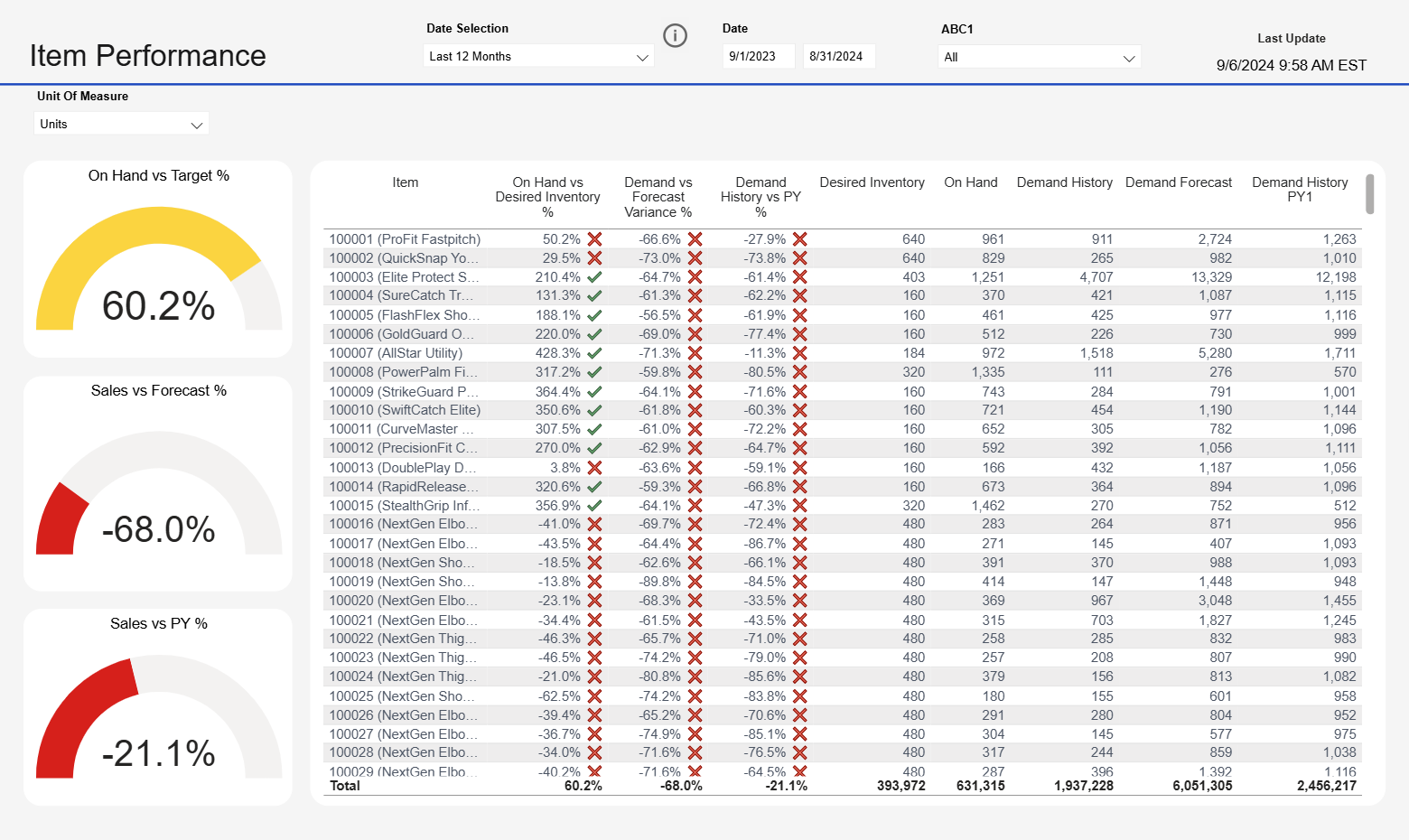This screenshot has height=840, width=1409.
Task: Click the info icon beside Date Selection
Action: click(x=675, y=36)
